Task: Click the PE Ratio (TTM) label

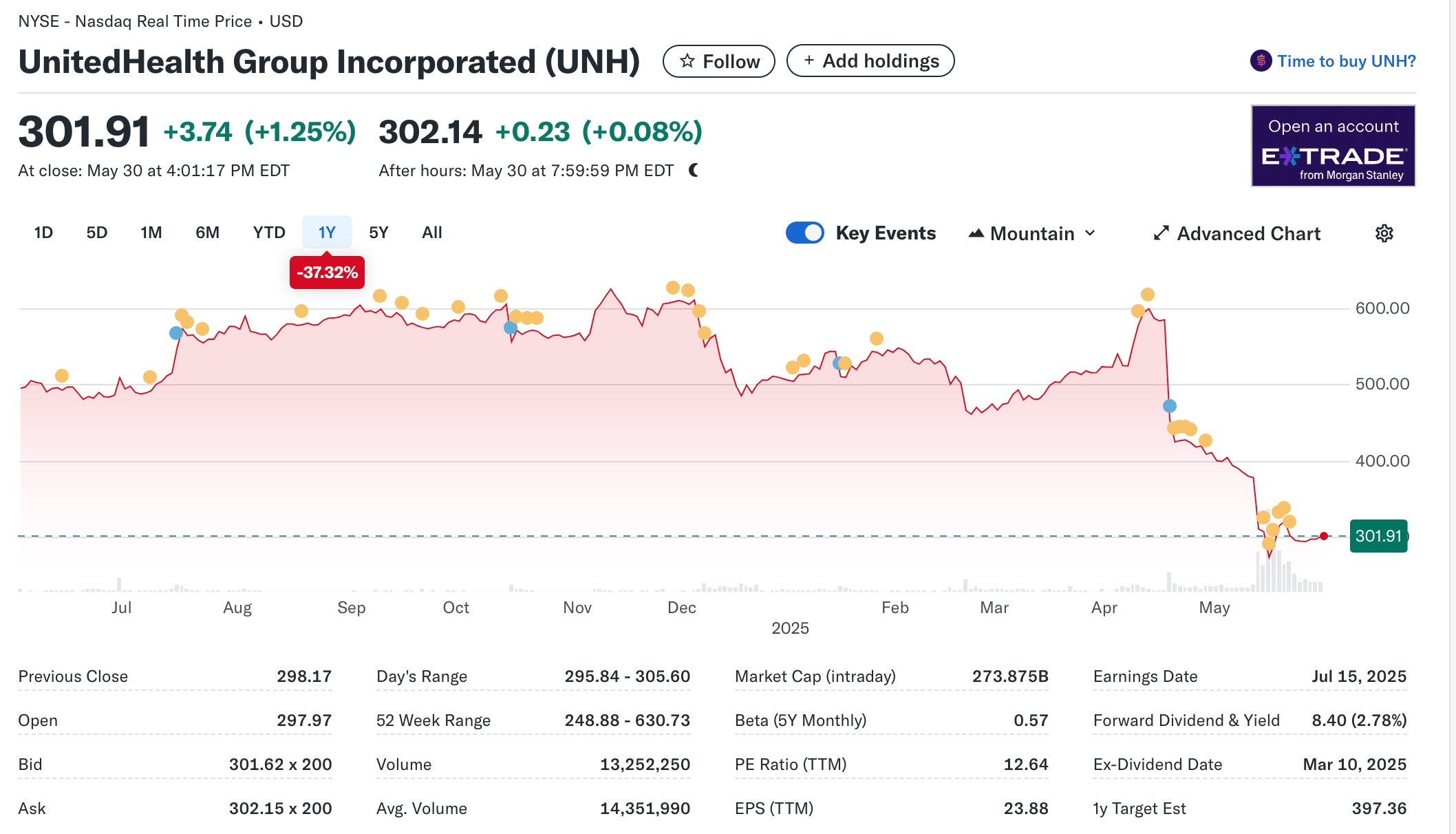Action: [x=791, y=764]
